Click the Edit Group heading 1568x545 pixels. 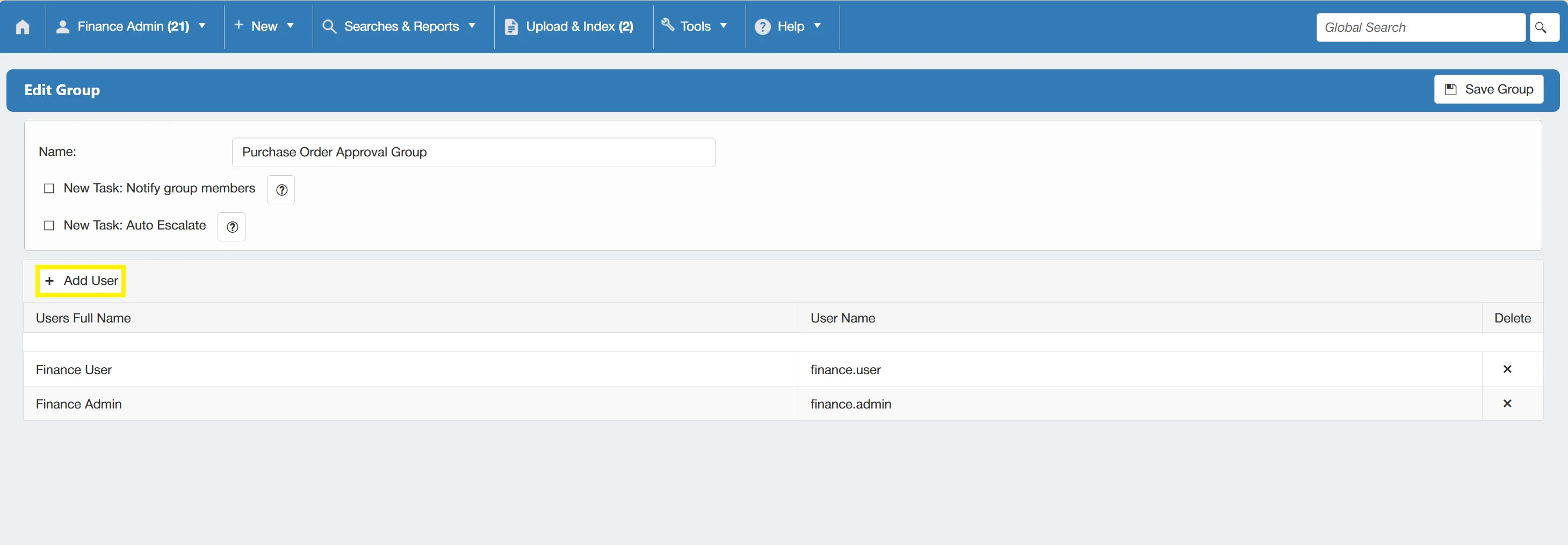pos(62,90)
